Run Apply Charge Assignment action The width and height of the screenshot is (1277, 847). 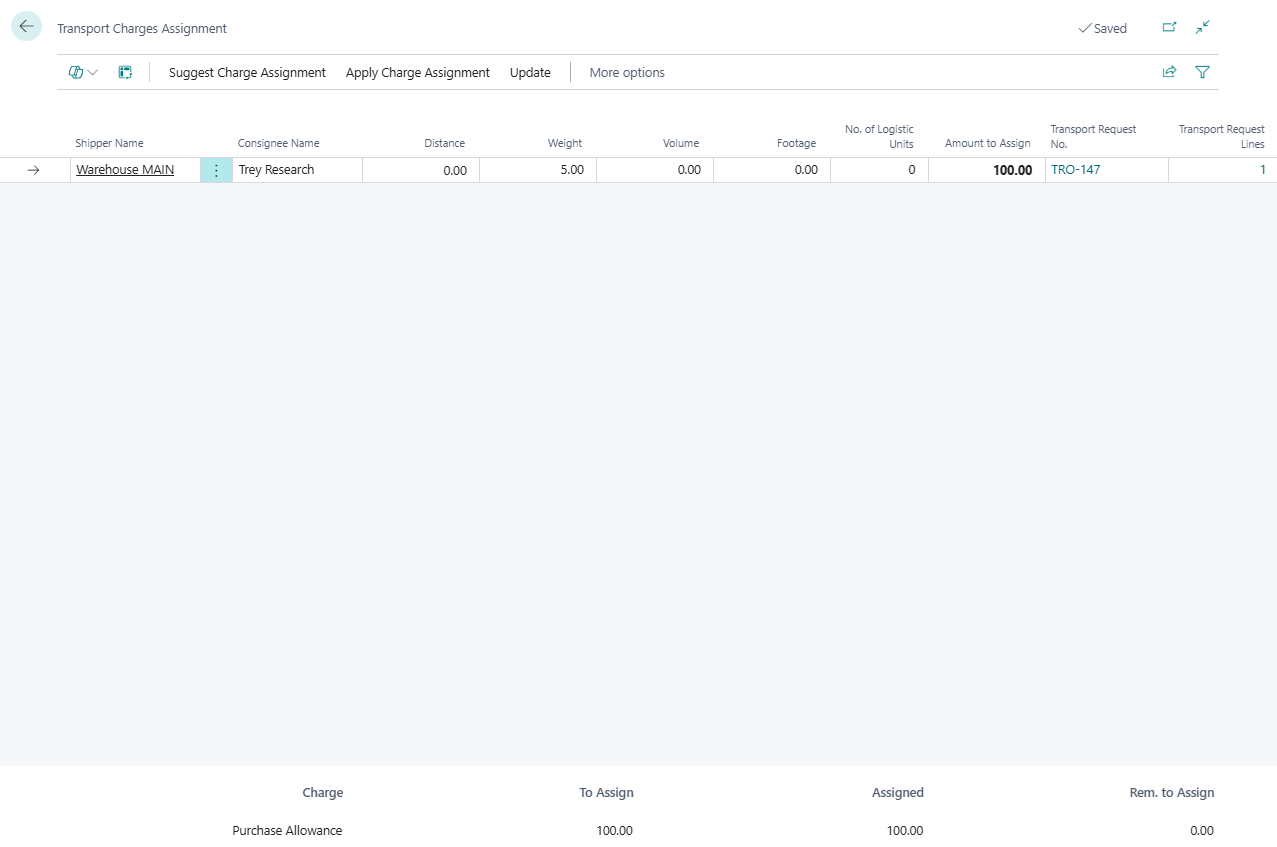(417, 73)
